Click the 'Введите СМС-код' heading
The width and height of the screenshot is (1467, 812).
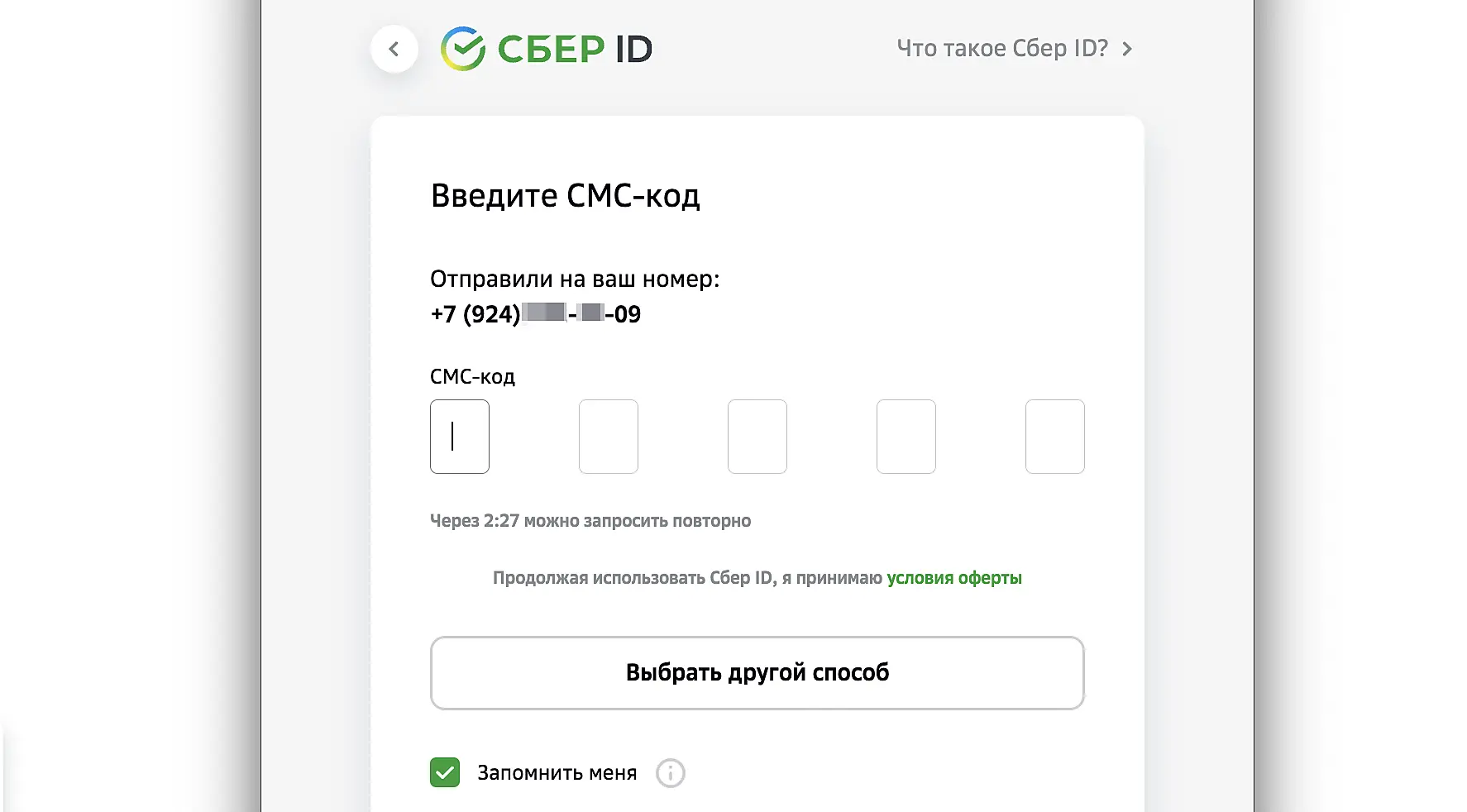[x=566, y=196]
